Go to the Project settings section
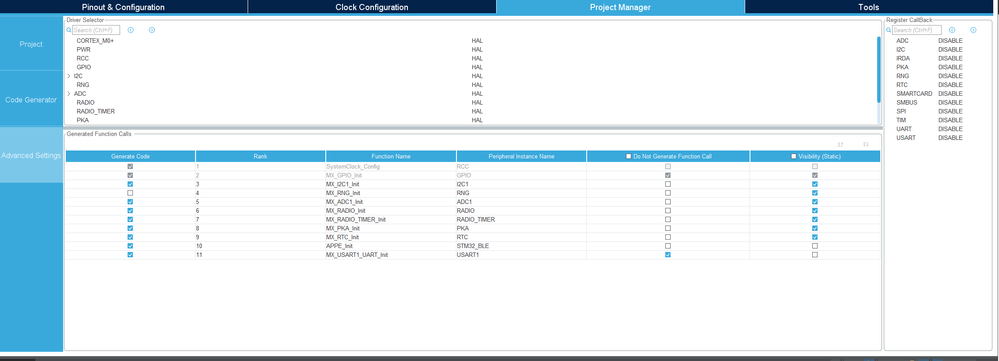 31,44
